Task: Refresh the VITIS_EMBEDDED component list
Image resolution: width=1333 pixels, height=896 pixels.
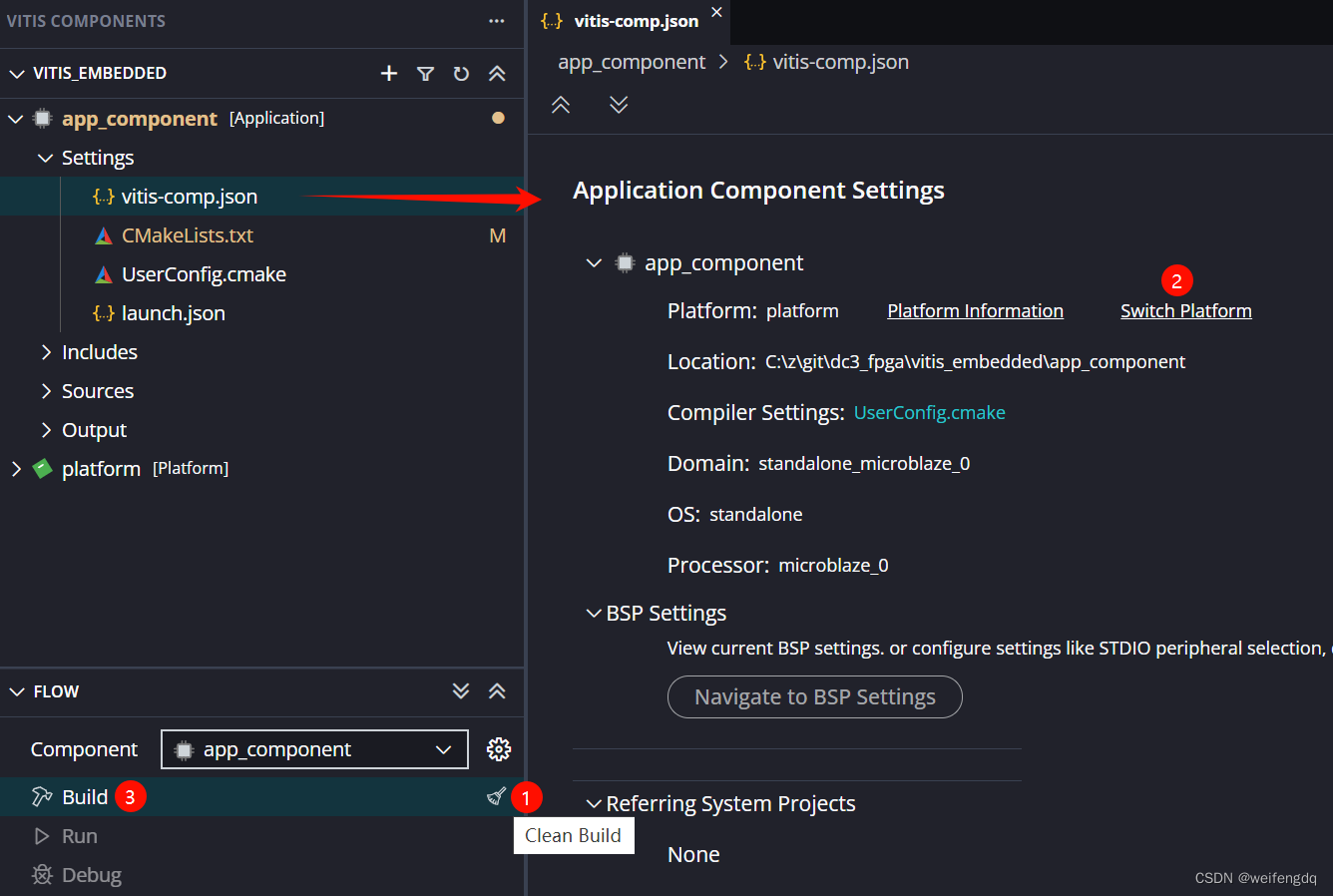Action: (461, 74)
